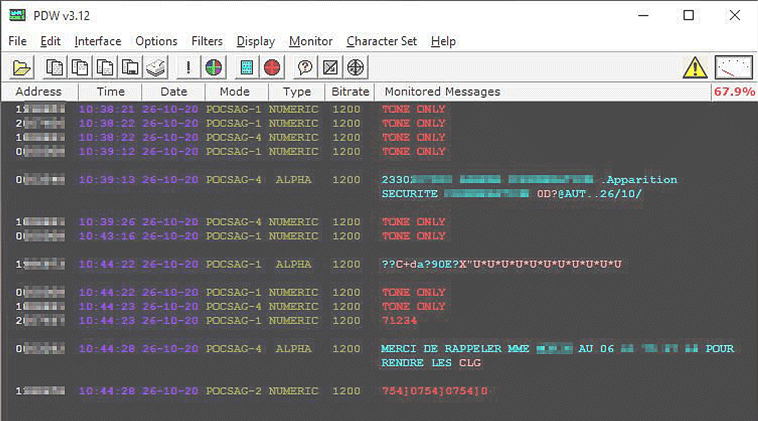Select the word Apparition in the message
The height and width of the screenshot is (421, 758).
tap(642, 180)
